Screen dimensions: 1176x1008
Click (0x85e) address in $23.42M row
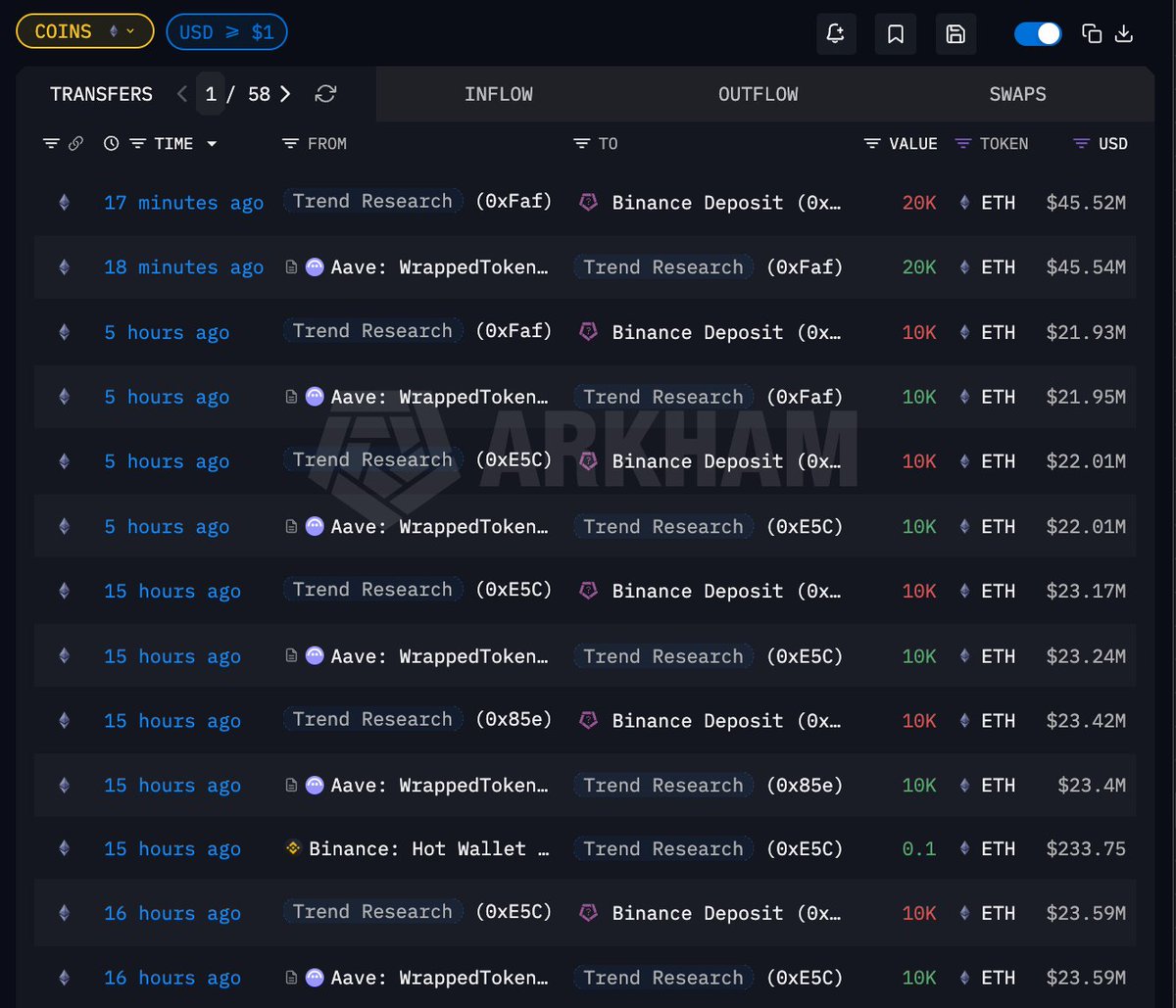tap(514, 720)
